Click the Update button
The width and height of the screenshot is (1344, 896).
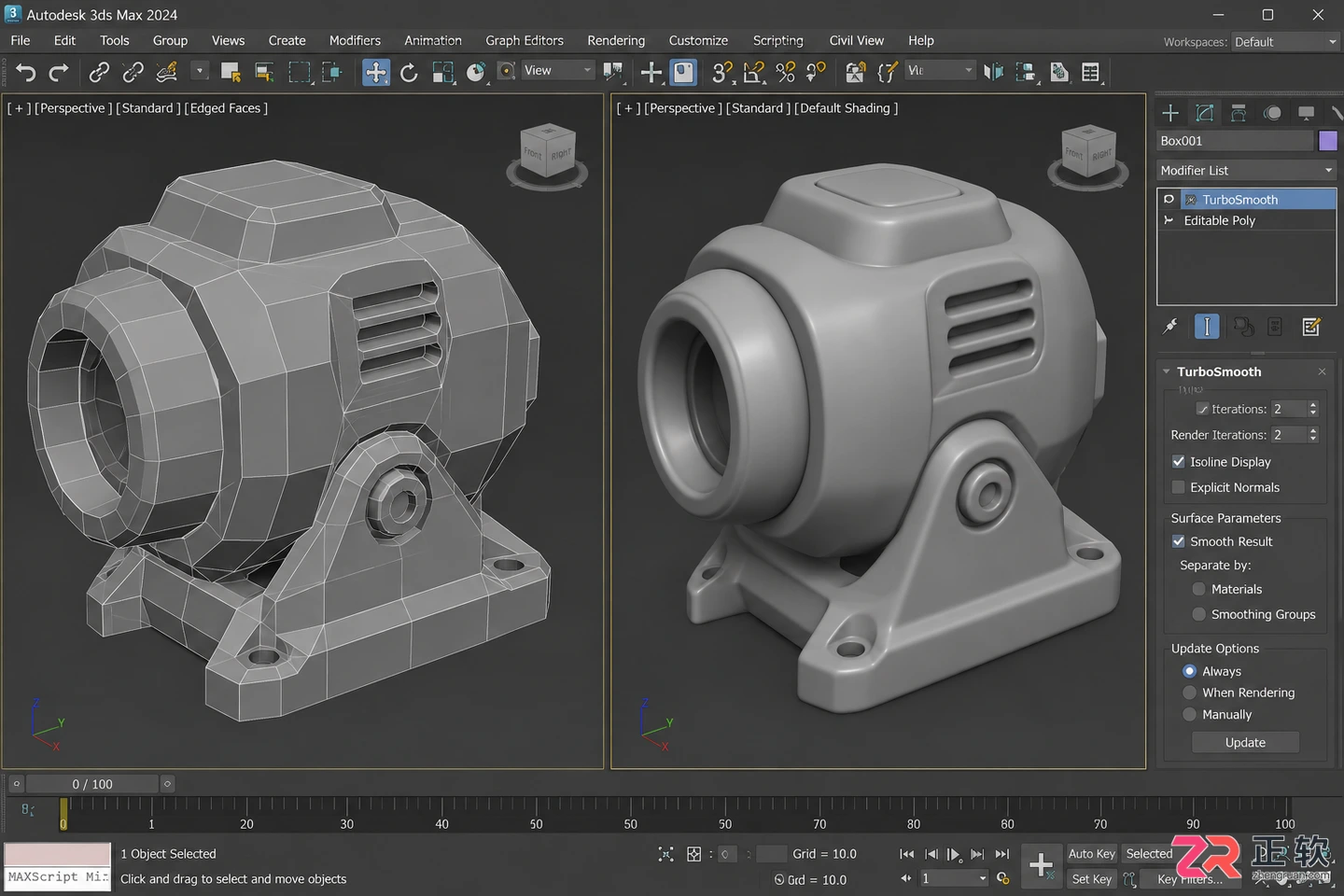(x=1245, y=742)
